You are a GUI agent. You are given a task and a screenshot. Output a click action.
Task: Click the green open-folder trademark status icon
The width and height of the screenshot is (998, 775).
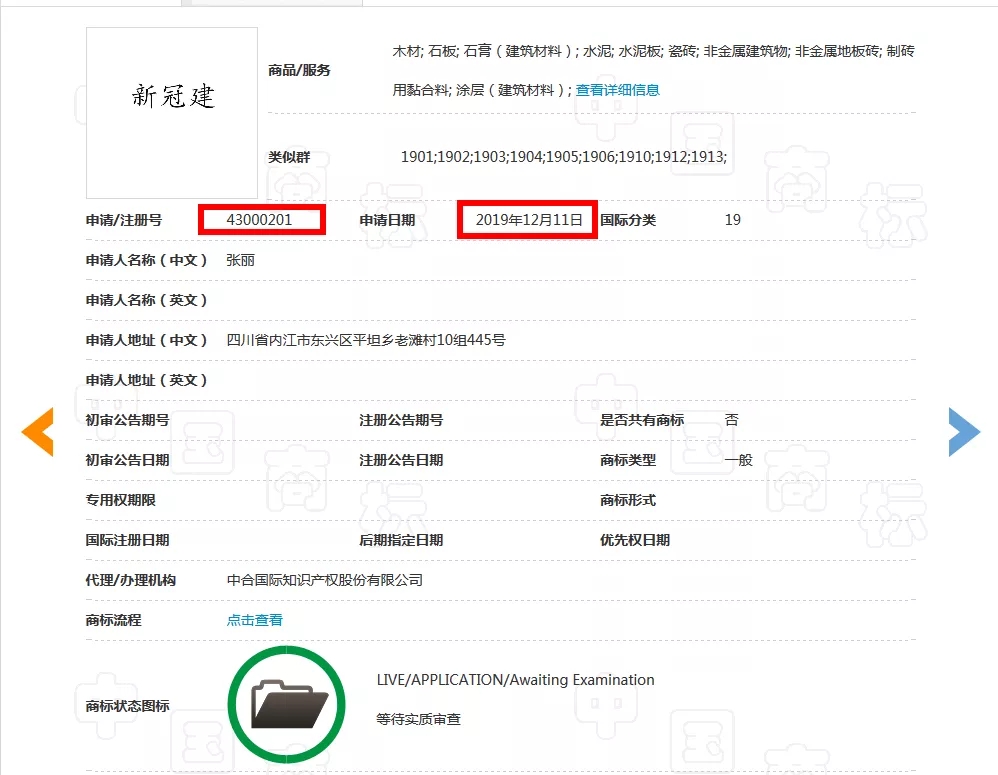click(x=286, y=703)
